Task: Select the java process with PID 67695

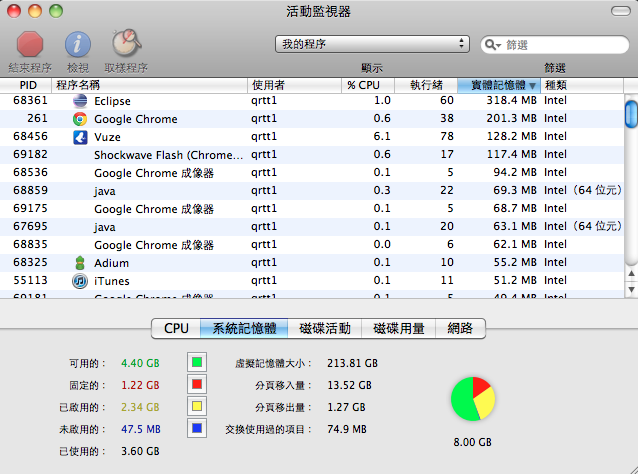Action: point(312,227)
